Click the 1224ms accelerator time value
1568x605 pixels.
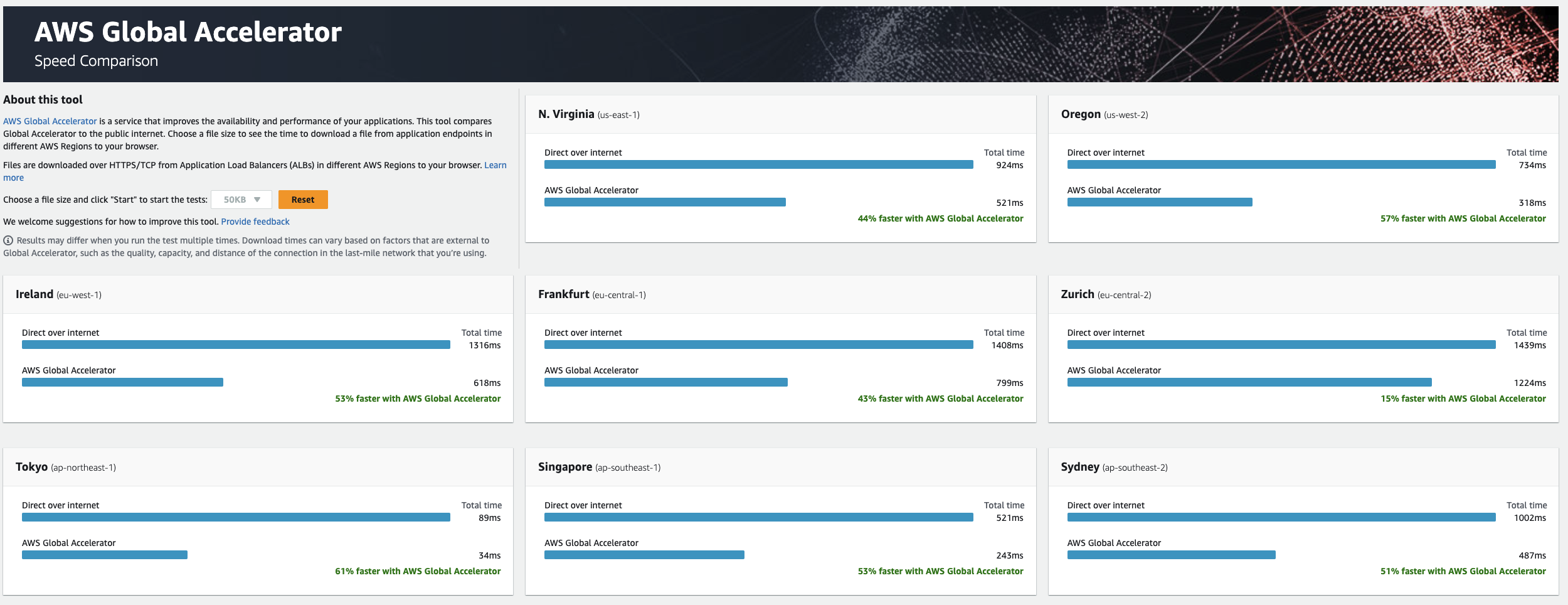1530,383
